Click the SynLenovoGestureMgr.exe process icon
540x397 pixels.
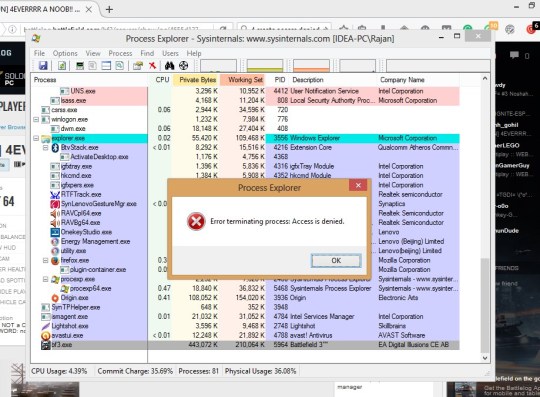[x=55, y=204]
